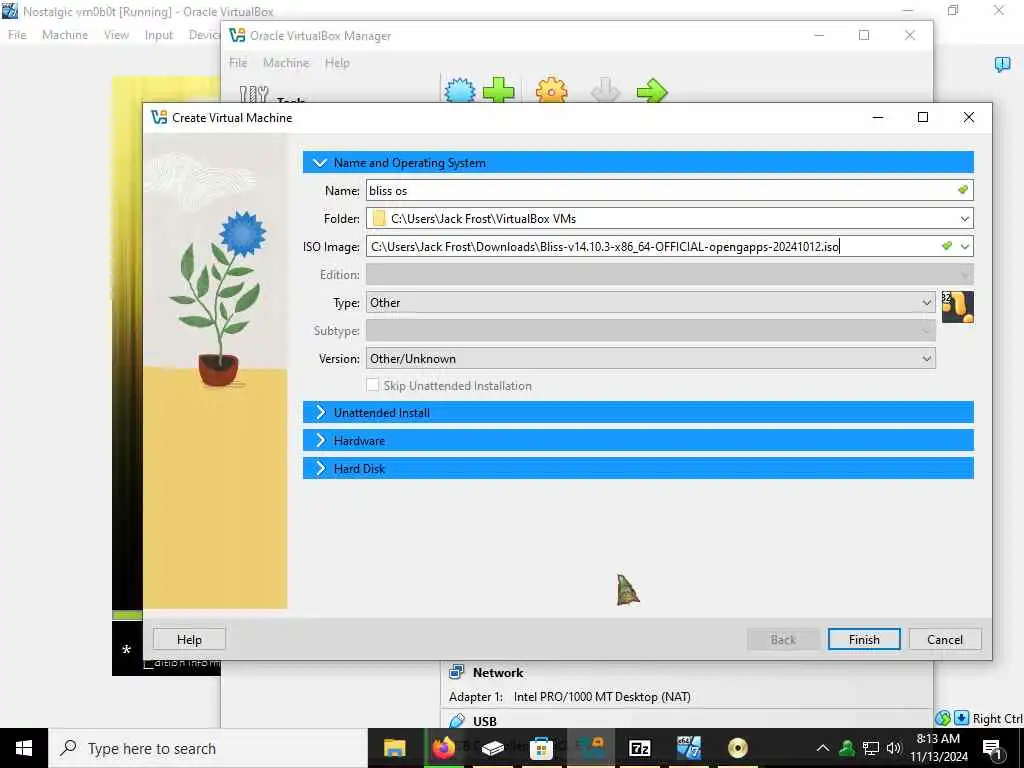The width and height of the screenshot is (1024, 768).
Task: Click the green user tray icon
Action: 847,748
